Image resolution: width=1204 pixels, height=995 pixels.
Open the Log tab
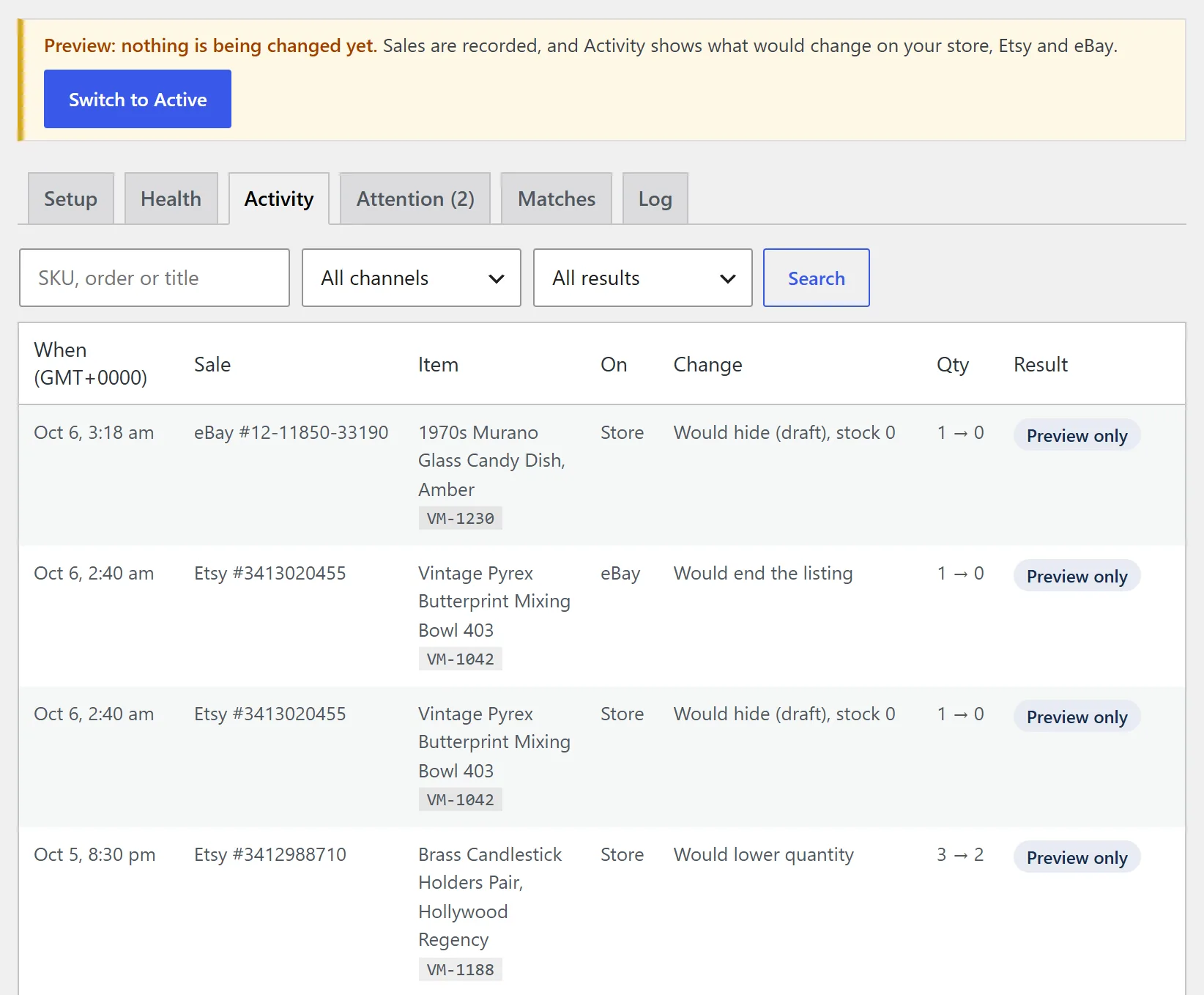(x=655, y=199)
